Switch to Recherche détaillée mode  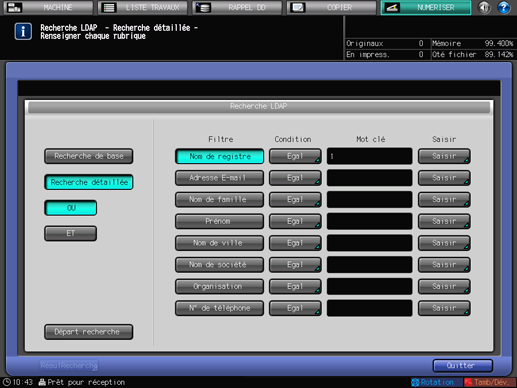(89, 182)
